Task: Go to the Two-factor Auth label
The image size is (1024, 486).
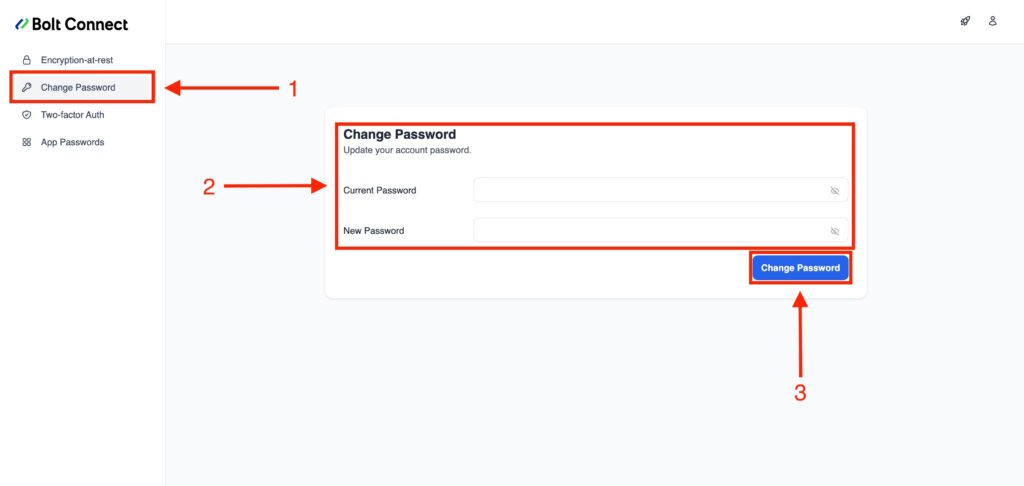Action: (72, 115)
